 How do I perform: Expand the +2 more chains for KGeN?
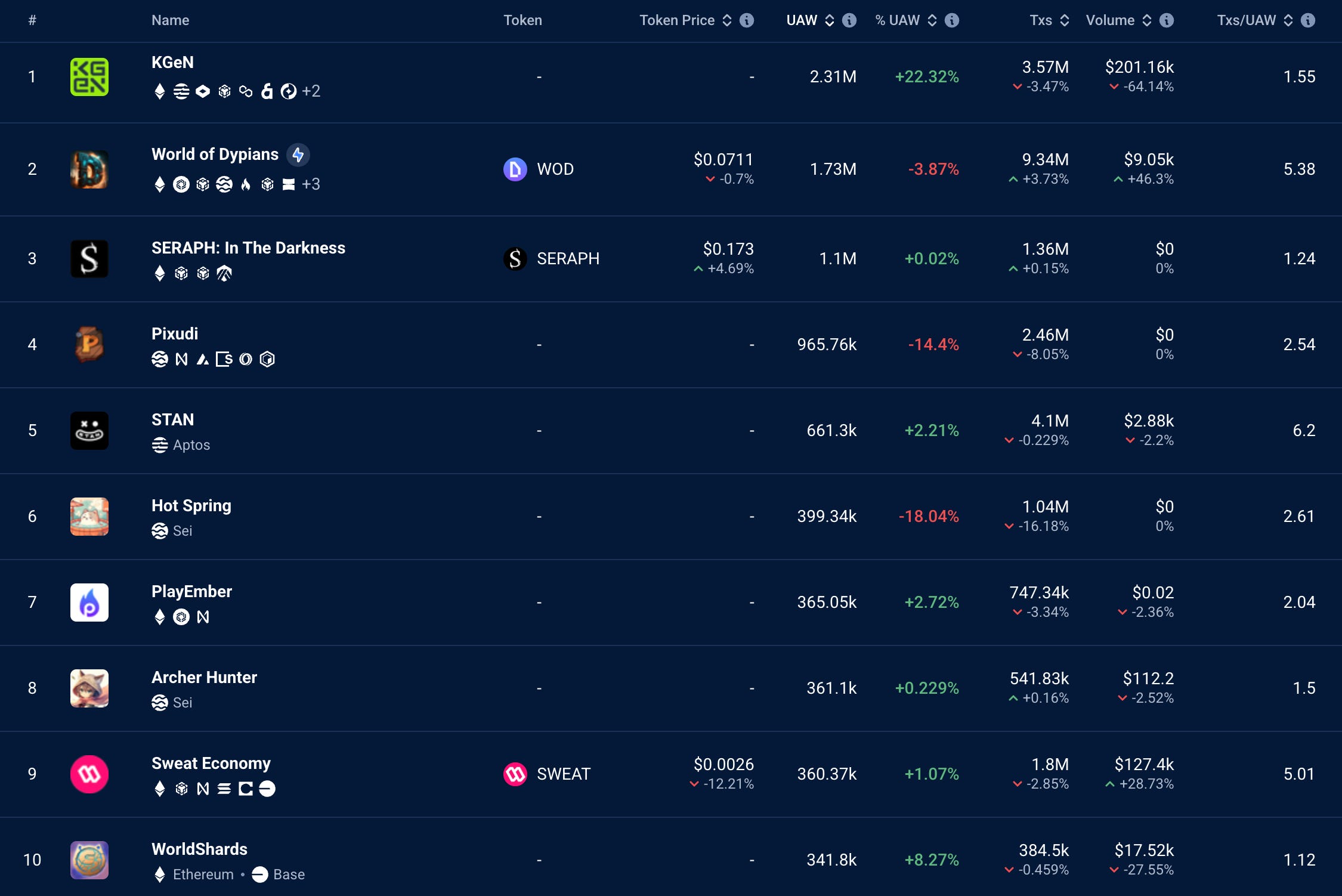[311, 91]
